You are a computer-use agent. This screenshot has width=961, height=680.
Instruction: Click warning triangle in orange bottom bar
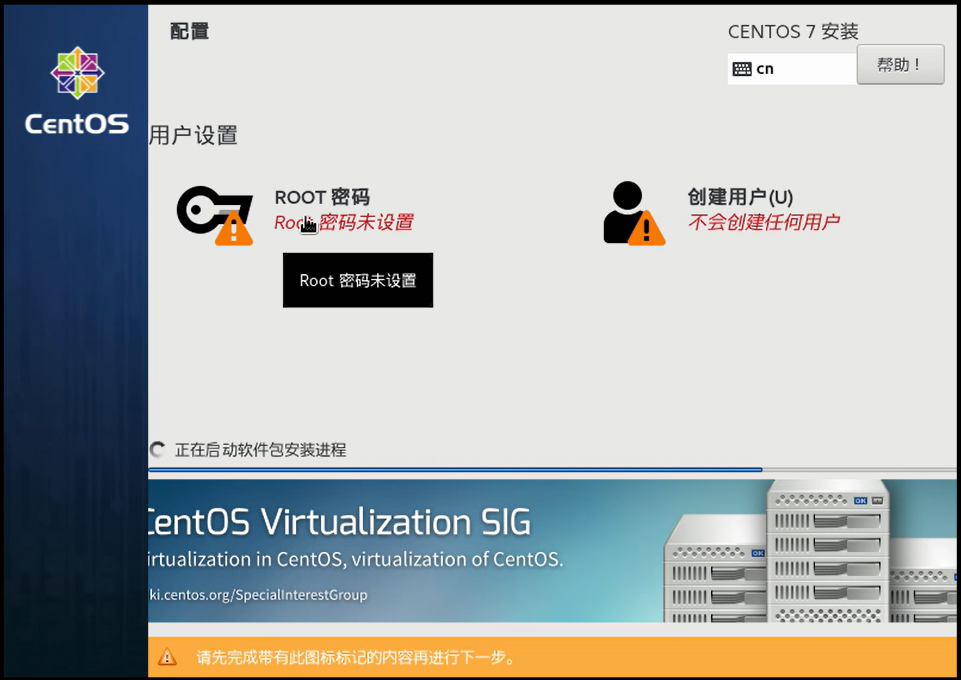[x=167, y=657]
